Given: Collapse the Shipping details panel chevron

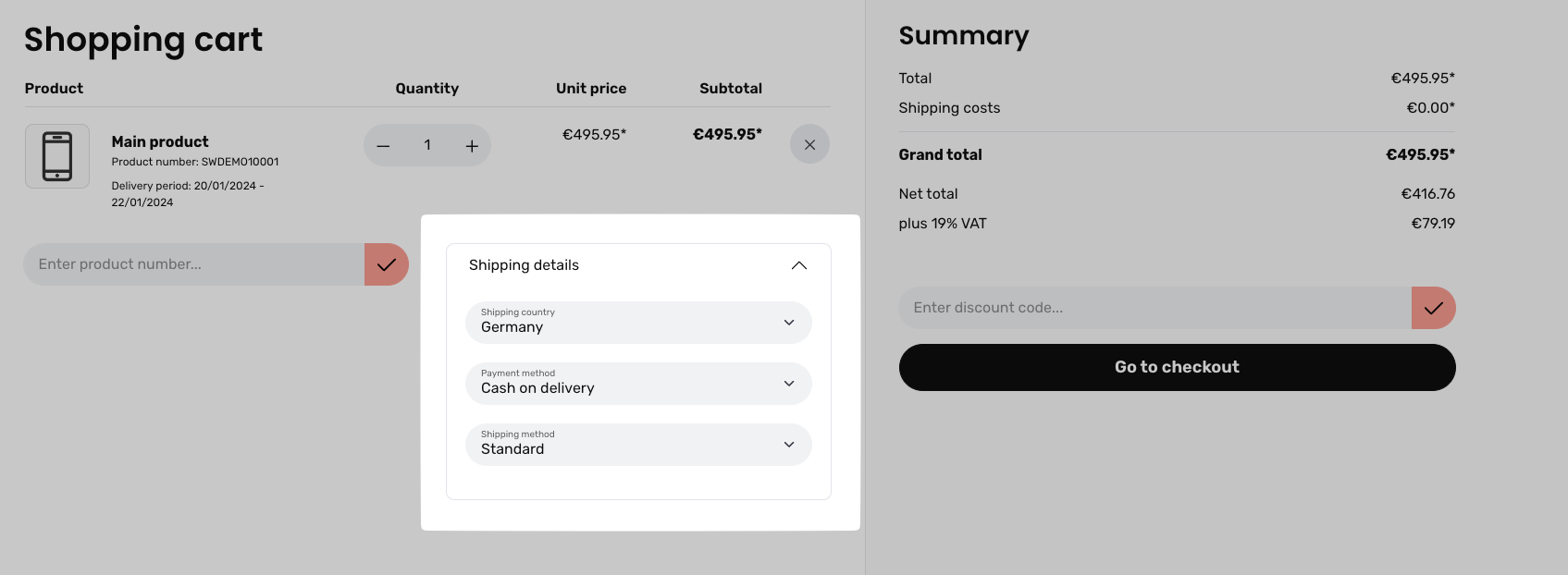Looking at the screenshot, I should (799, 265).
